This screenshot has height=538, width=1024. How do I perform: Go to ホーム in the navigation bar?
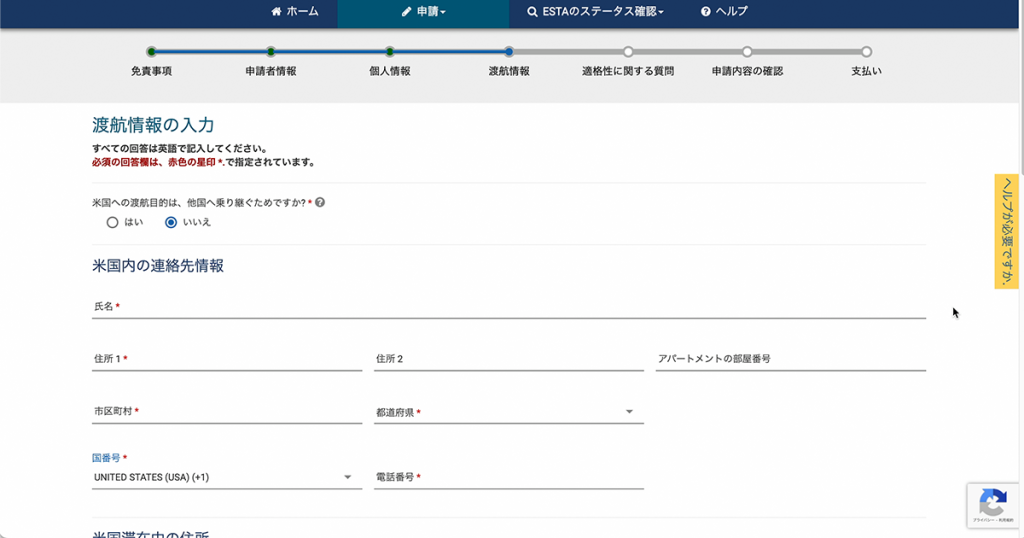[x=295, y=12]
